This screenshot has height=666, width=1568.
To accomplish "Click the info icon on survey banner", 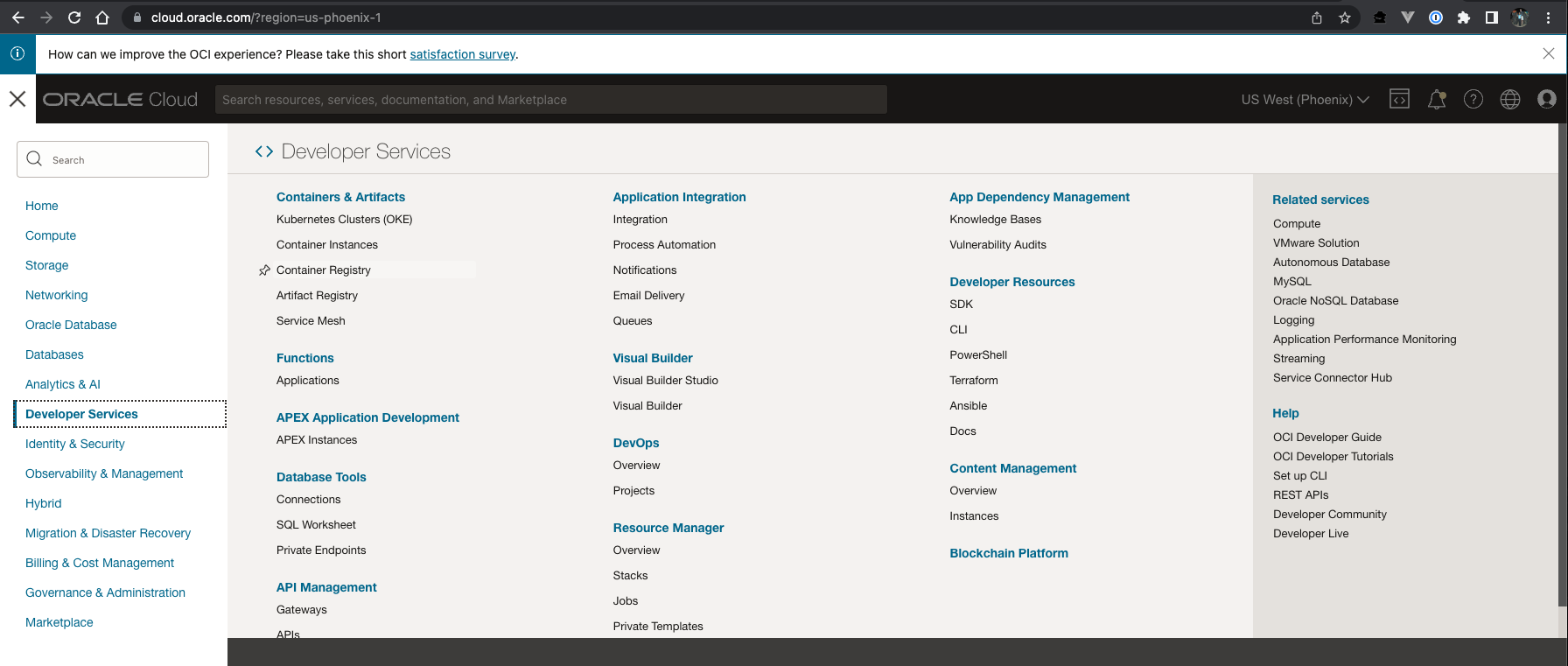I will click(x=17, y=53).
